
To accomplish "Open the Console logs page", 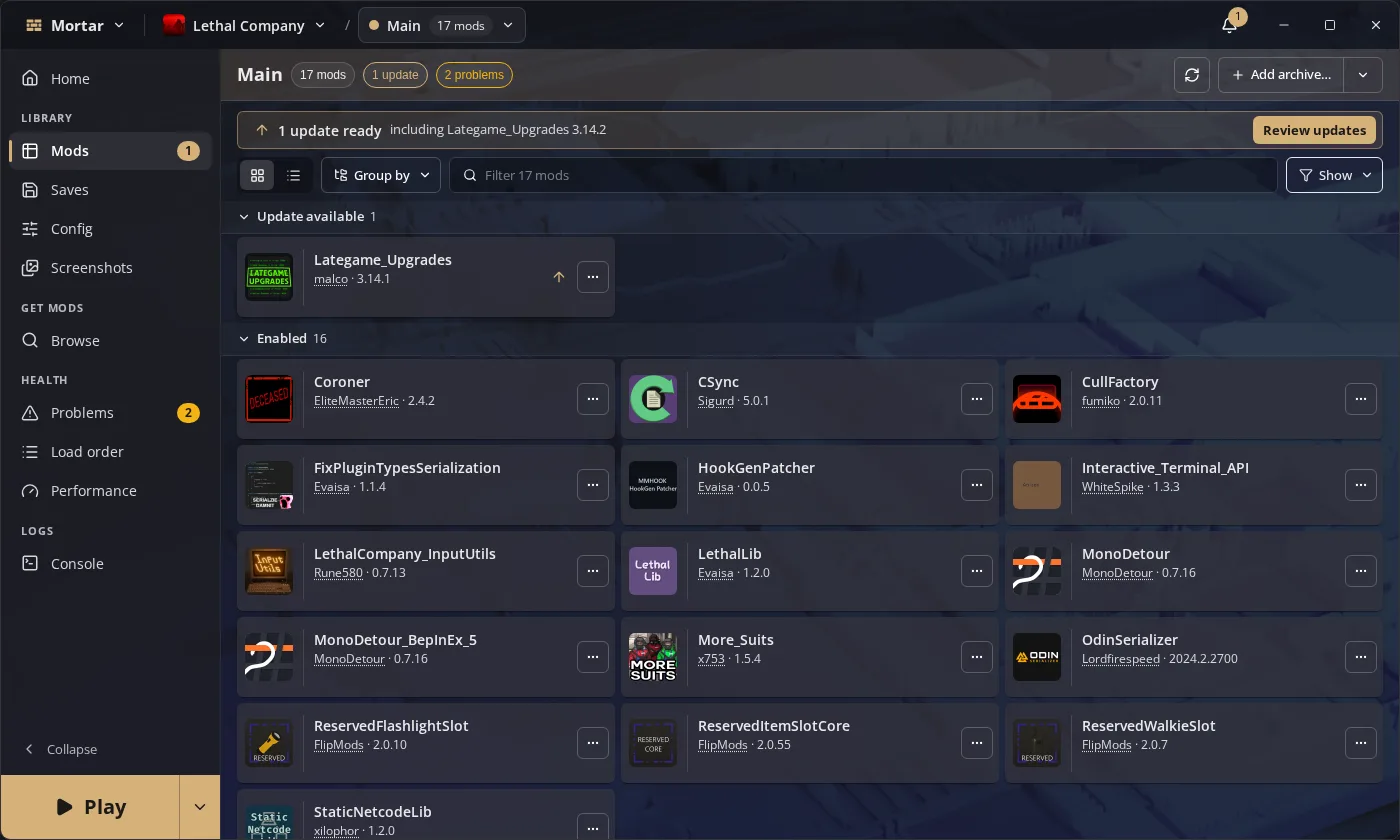I will 110,564.
